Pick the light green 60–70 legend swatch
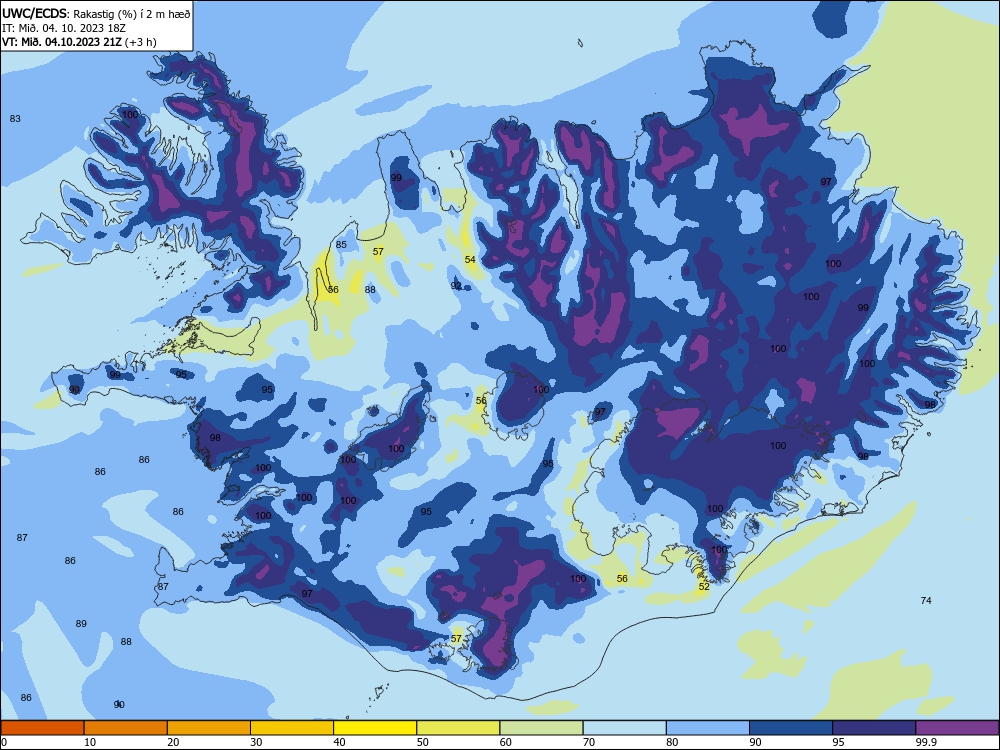Viewport: 1000px width, 750px height. pos(541,728)
